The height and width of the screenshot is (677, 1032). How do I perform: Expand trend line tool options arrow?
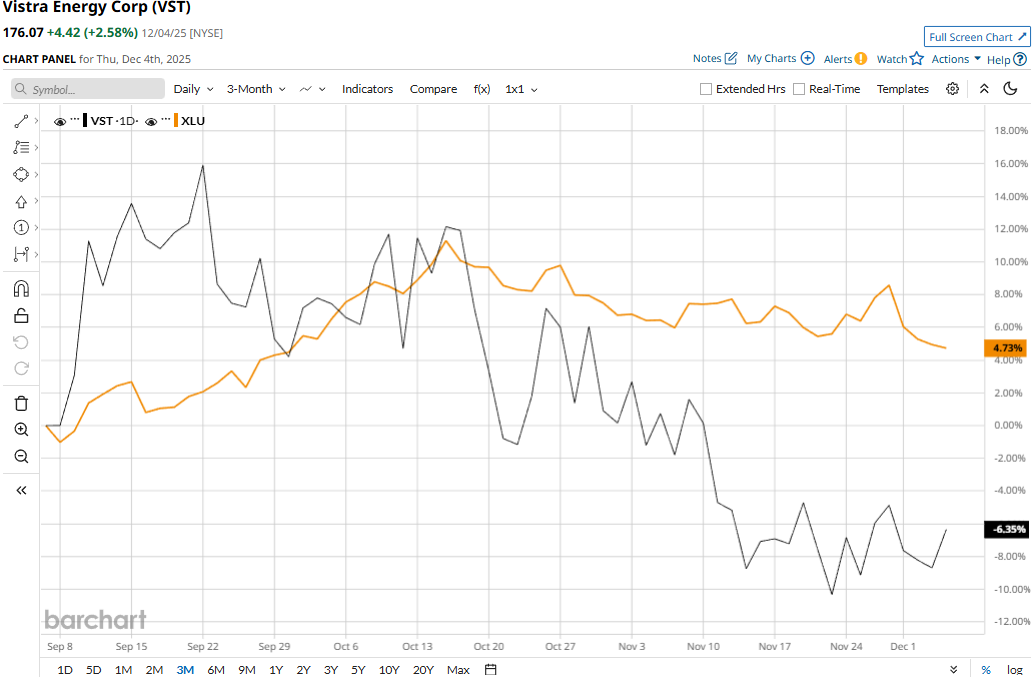pos(36,121)
